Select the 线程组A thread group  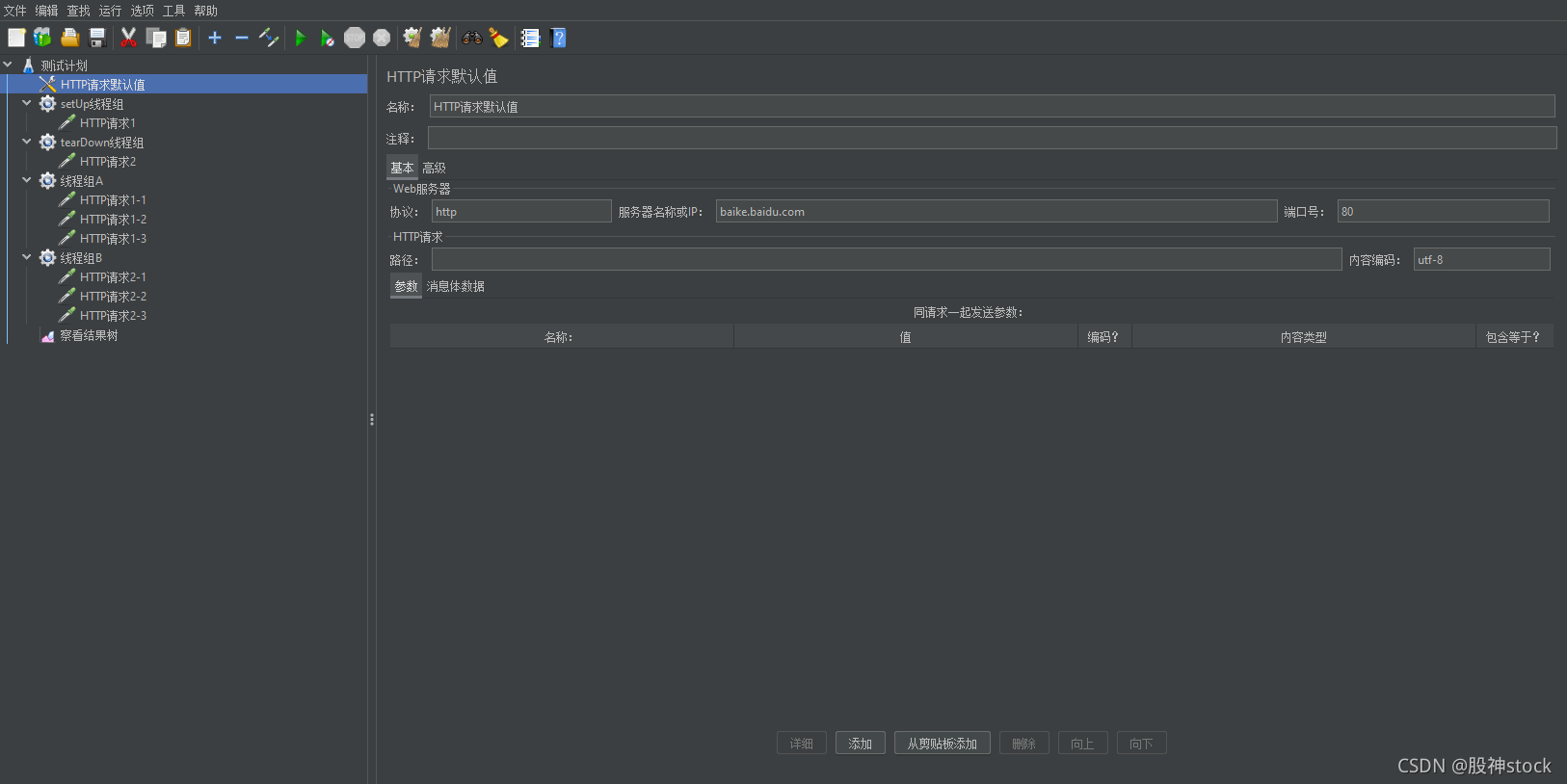click(x=81, y=181)
